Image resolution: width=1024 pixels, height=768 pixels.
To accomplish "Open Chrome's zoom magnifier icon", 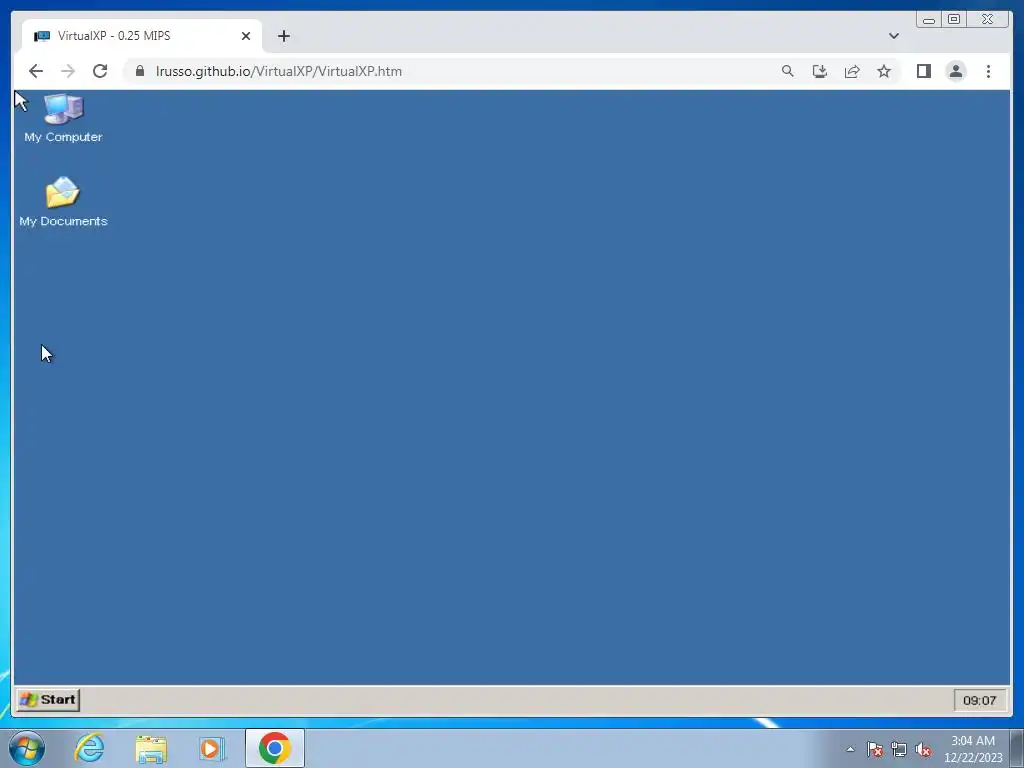I will [x=788, y=71].
